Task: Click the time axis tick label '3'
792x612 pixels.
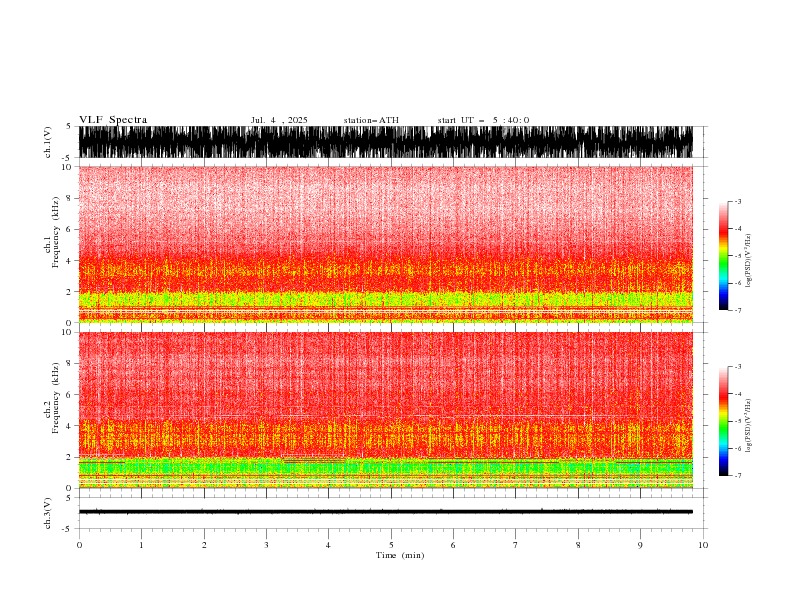Action: 266,545
